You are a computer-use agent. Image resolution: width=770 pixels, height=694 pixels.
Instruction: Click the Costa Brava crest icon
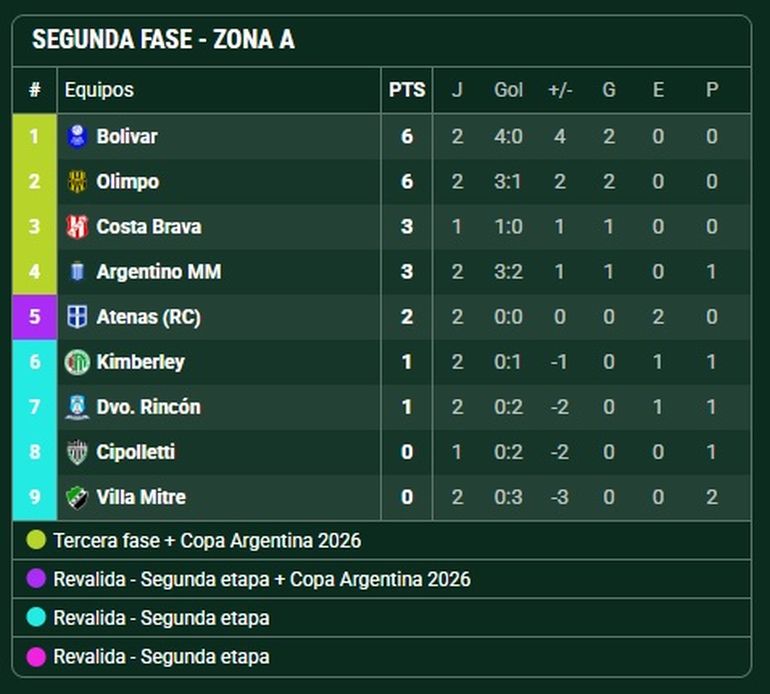77,227
